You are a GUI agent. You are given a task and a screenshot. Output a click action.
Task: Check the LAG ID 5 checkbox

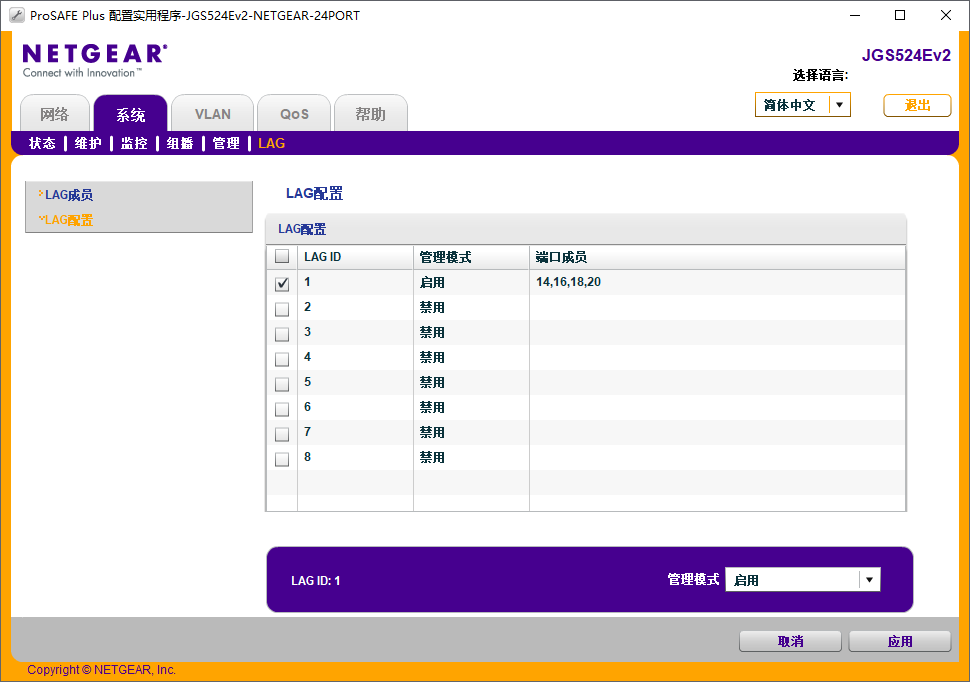(x=282, y=384)
